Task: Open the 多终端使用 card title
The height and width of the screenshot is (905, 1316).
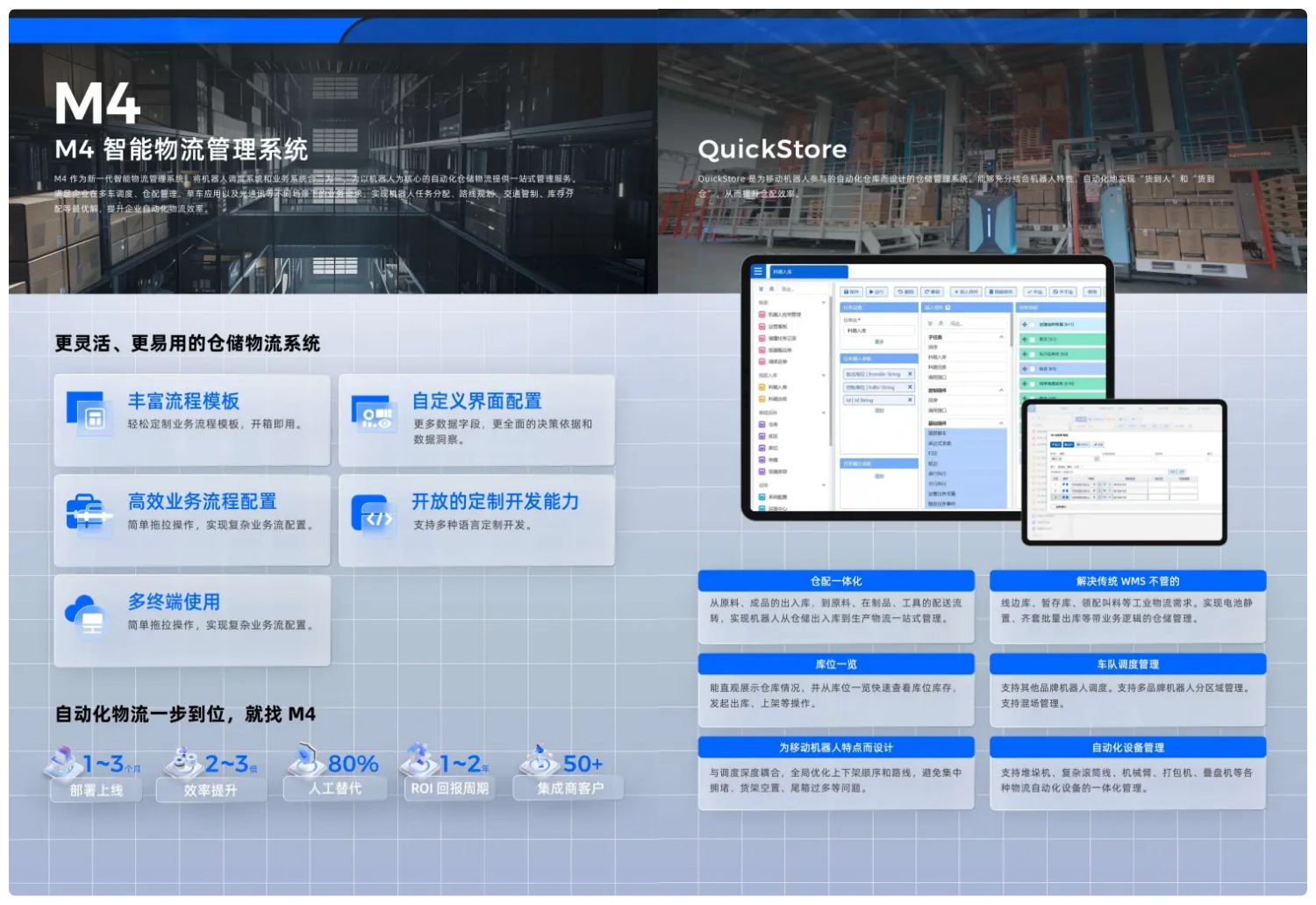Action: click(174, 602)
